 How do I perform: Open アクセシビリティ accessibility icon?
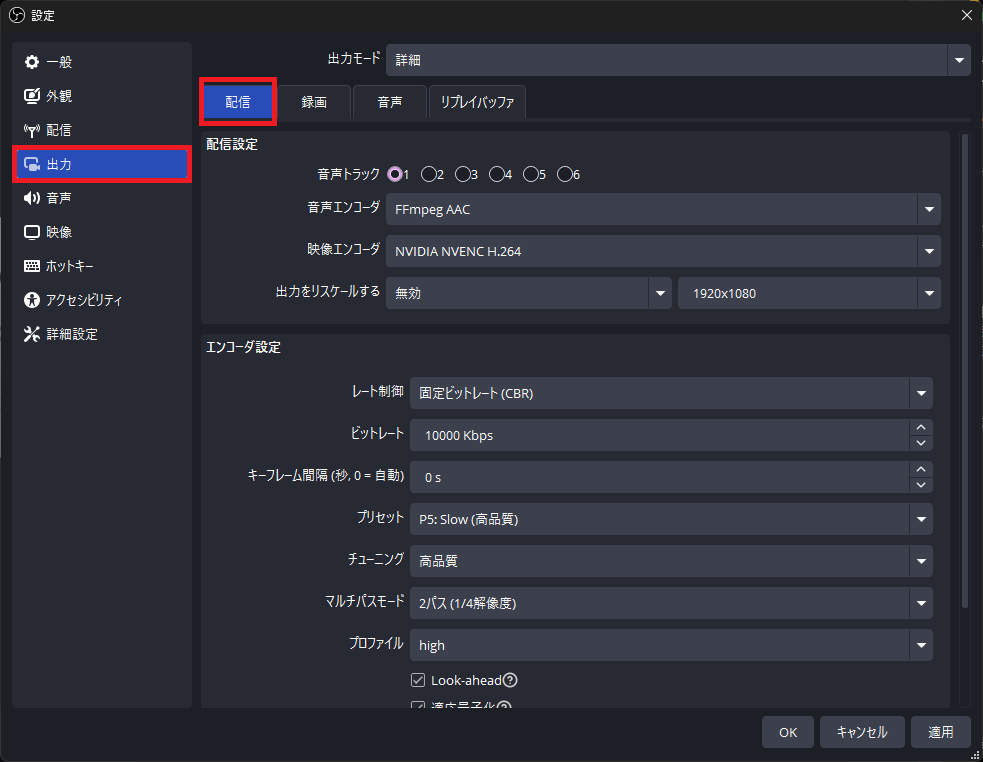[x=32, y=300]
